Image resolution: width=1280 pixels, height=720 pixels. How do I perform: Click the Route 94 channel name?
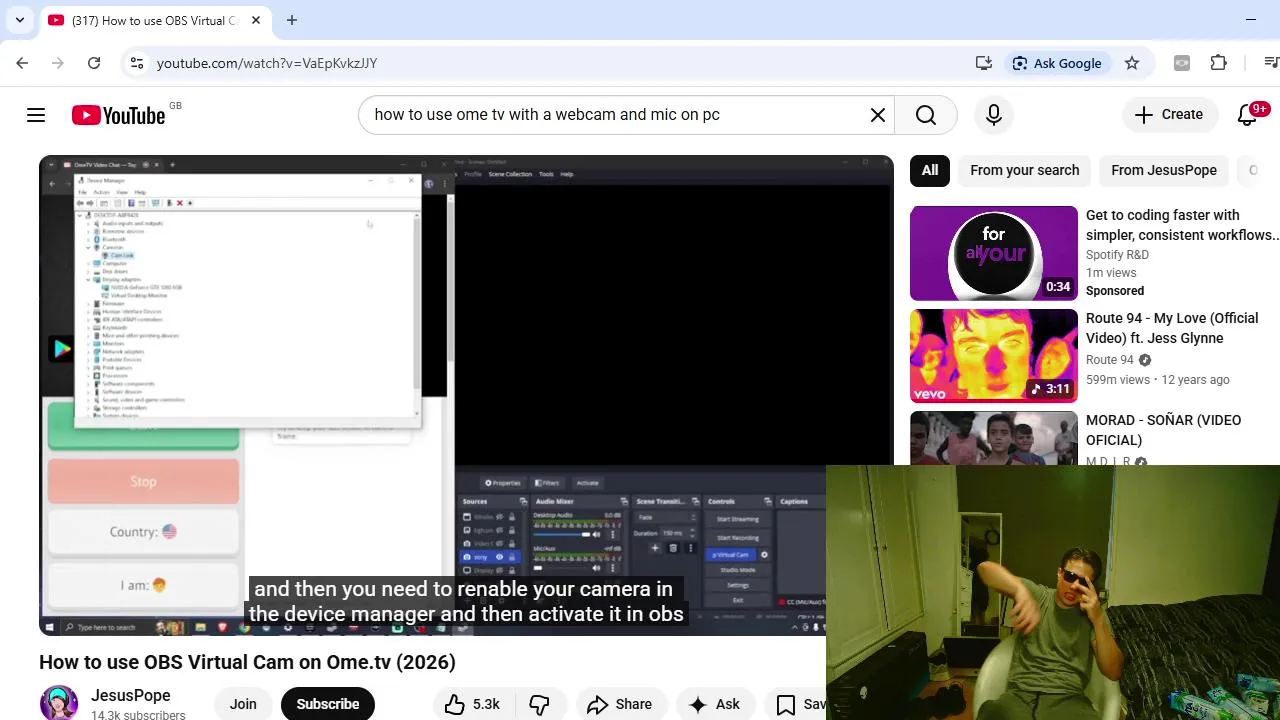point(1110,360)
